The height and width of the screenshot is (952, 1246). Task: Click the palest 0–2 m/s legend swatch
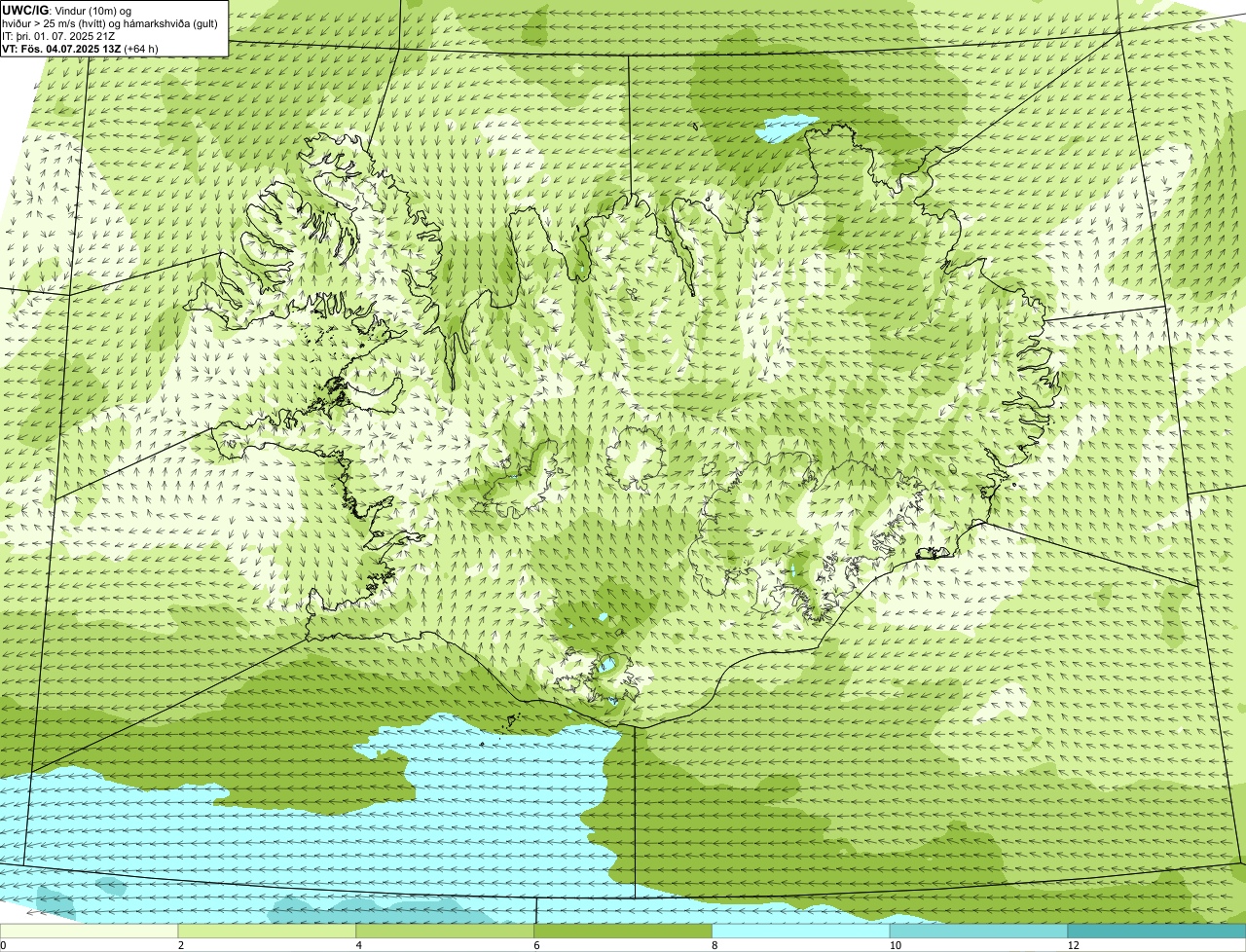click(x=90, y=931)
